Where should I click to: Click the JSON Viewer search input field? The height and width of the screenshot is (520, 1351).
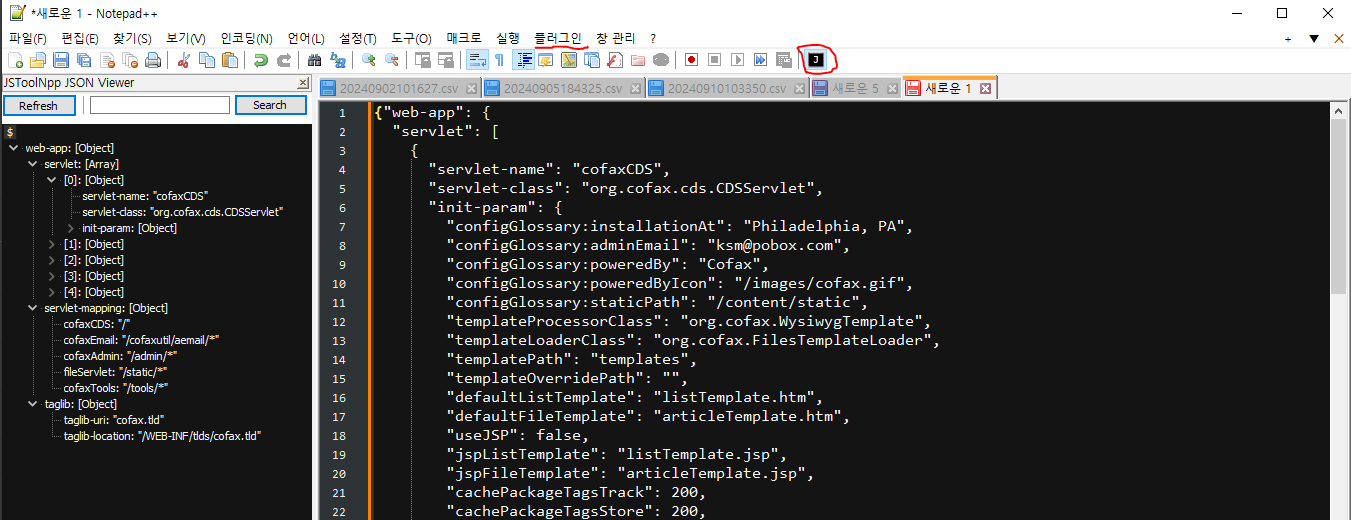pos(160,105)
